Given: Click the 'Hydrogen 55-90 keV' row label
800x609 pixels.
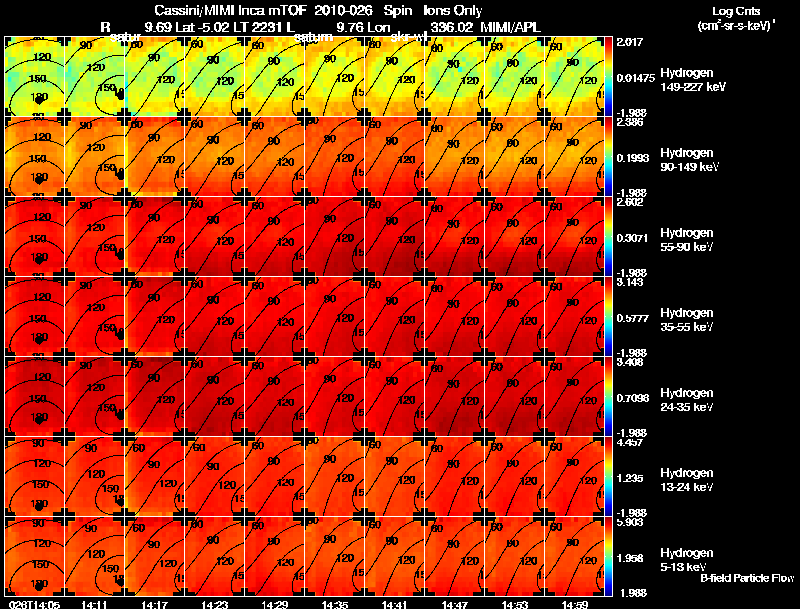Looking at the screenshot, I should coord(687,240).
